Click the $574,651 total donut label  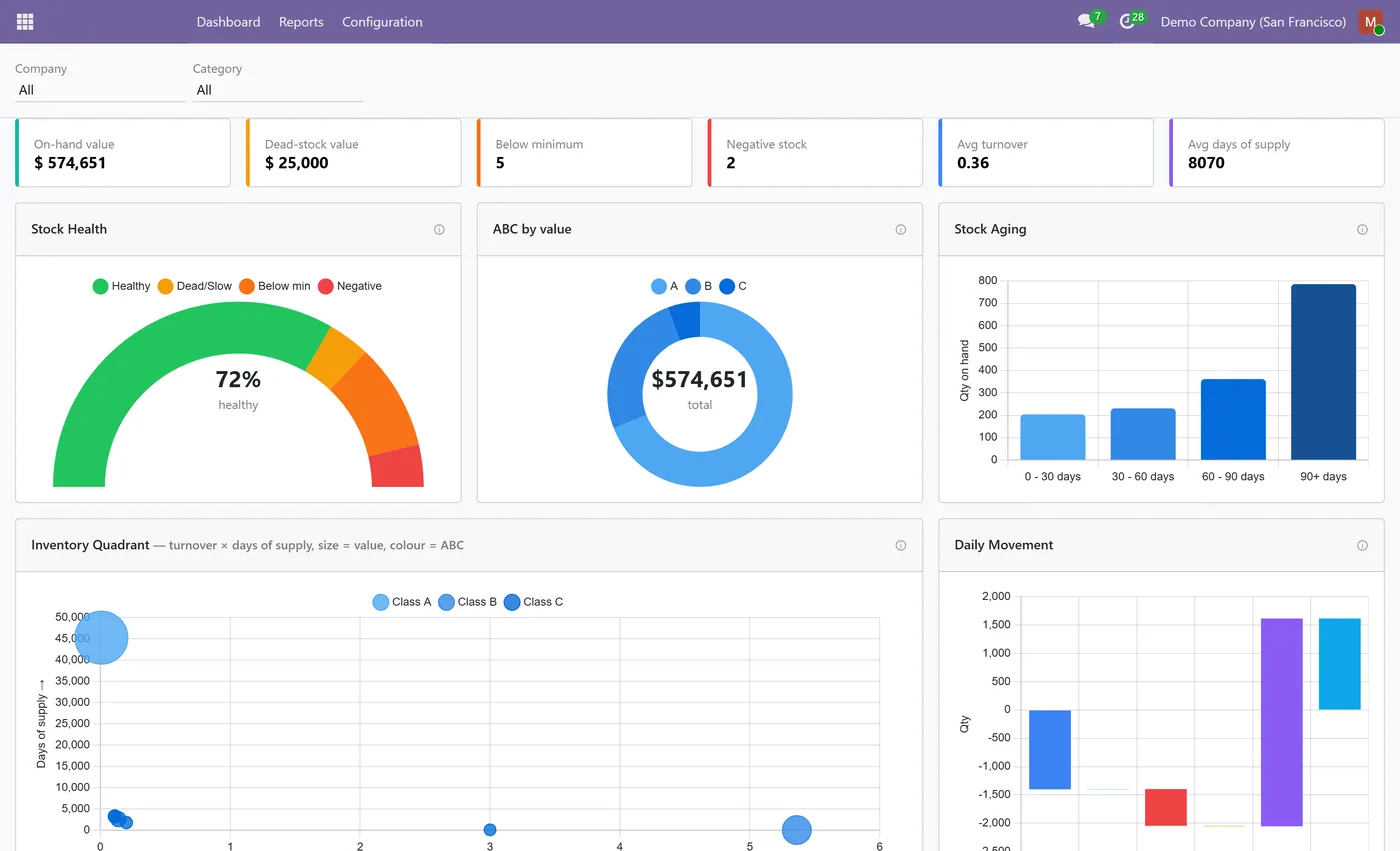point(700,380)
